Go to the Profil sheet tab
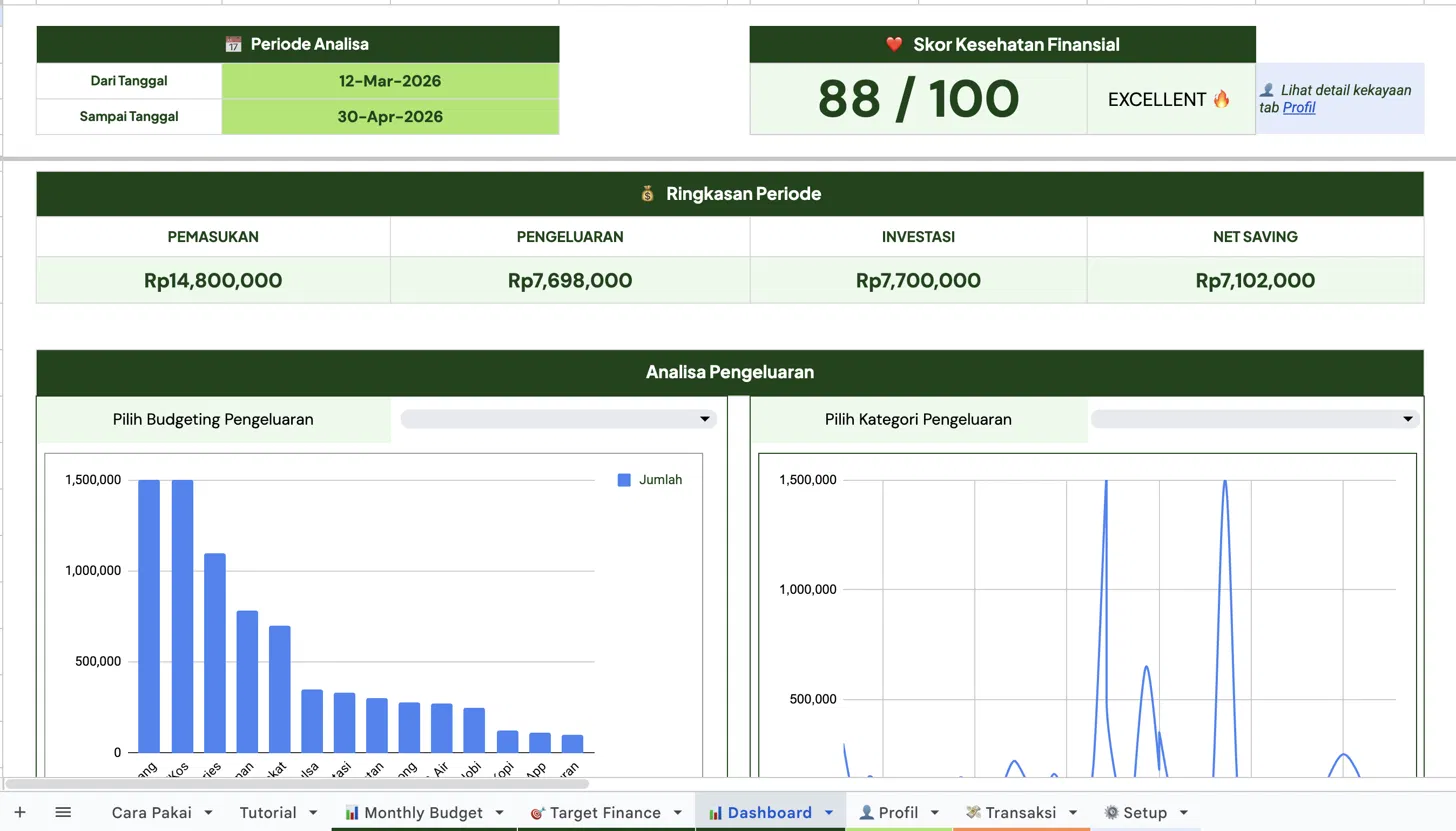The height and width of the screenshot is (831, 1456). [898, 813]
